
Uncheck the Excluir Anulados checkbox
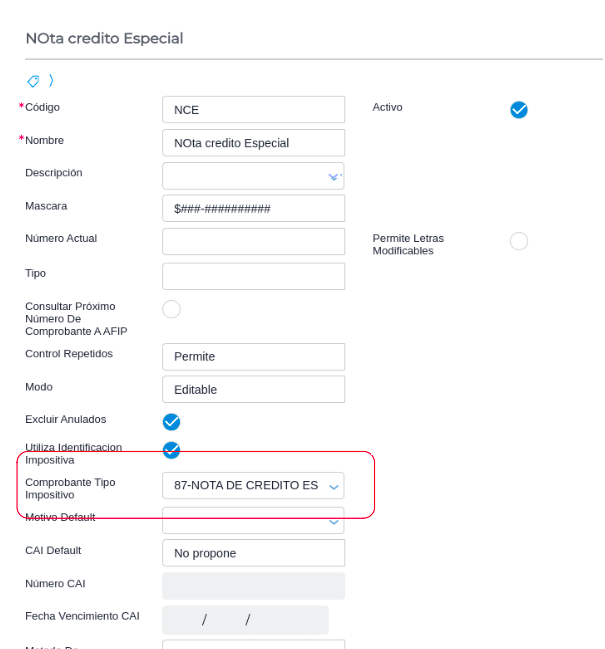(x=171, y=421)
